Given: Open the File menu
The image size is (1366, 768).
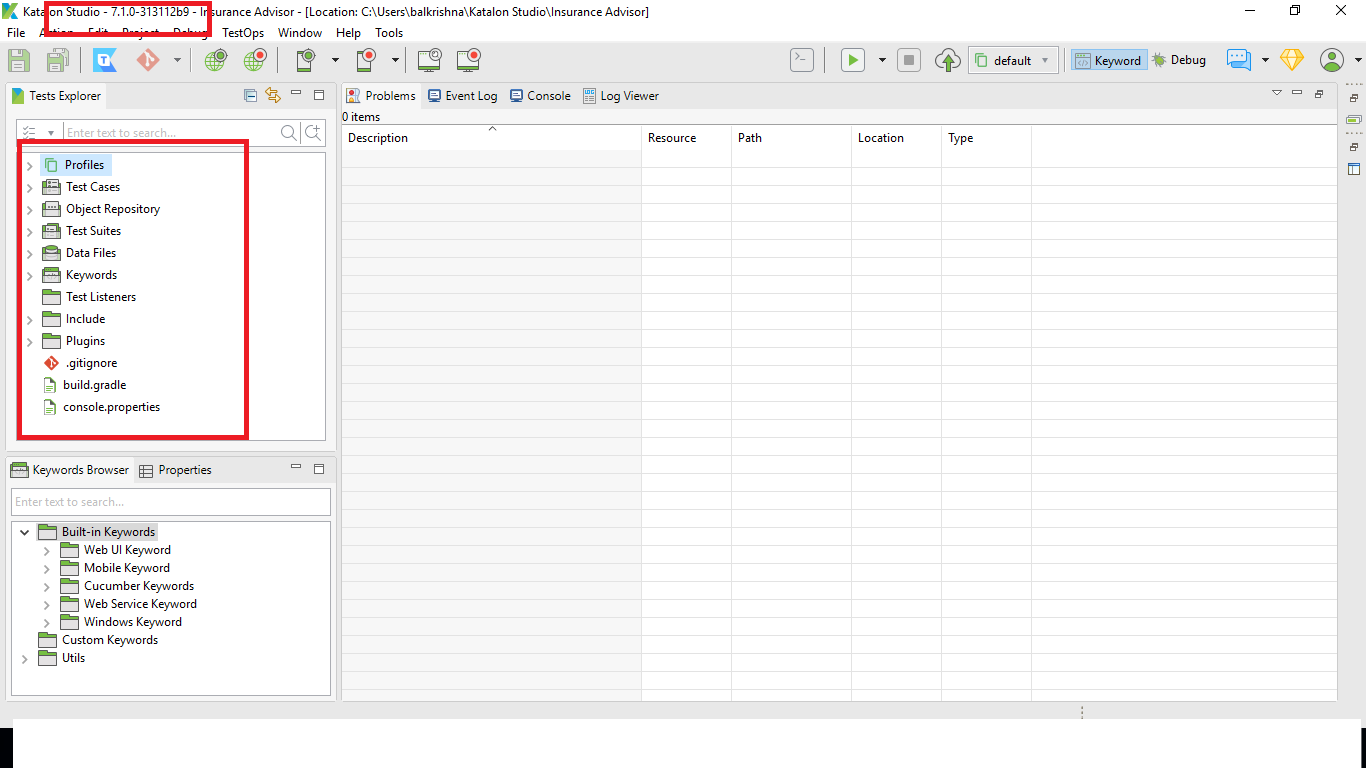Looking at the screenshot, I should (x=16, y=33).
